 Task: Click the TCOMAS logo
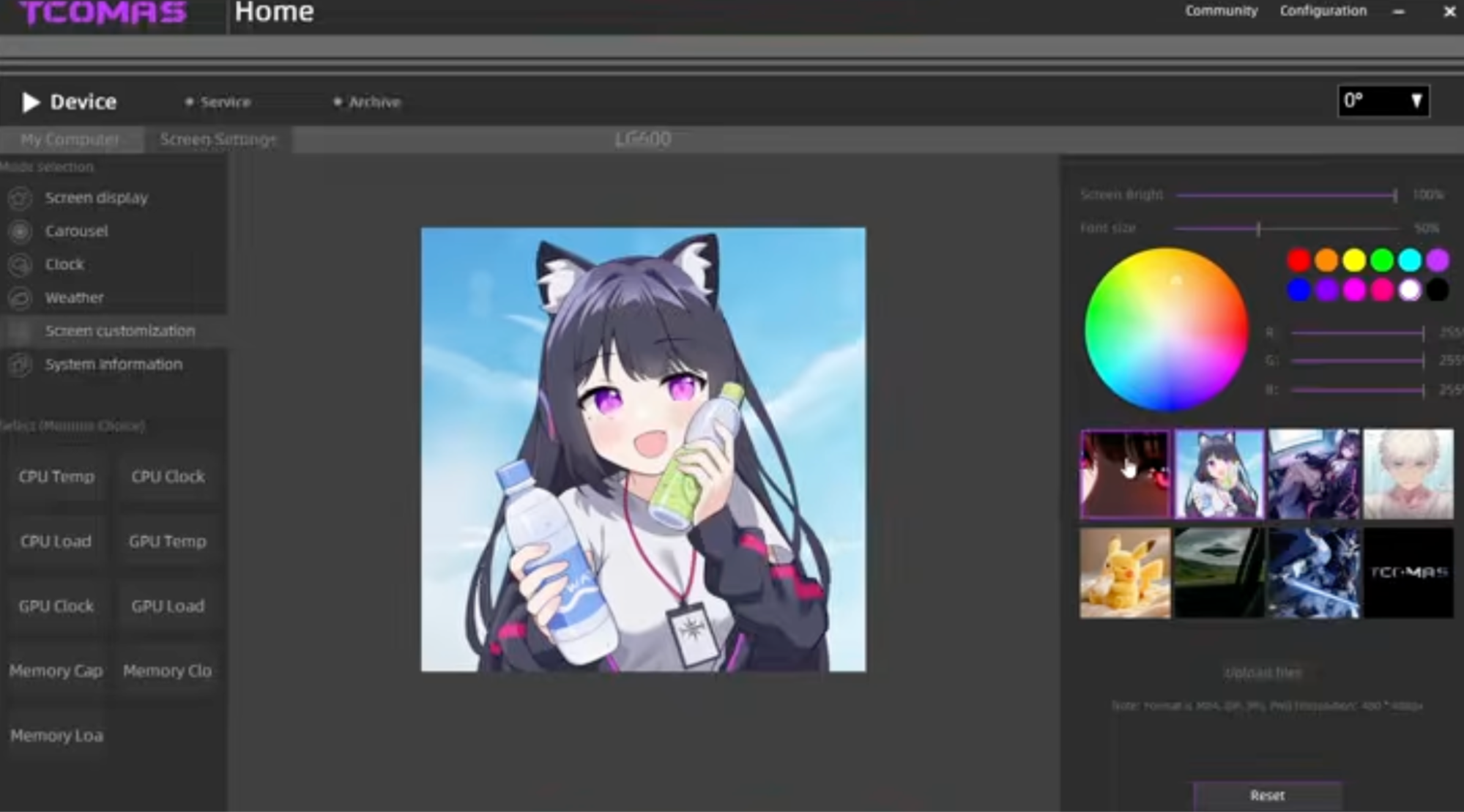[x=103, y=12]
